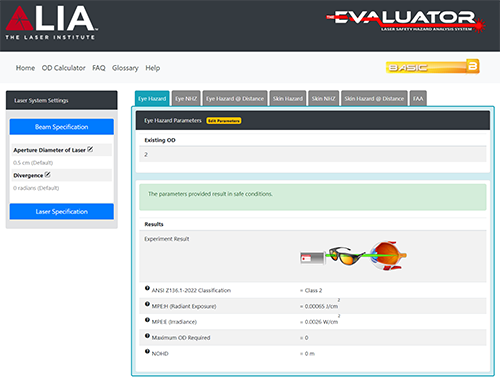This screenshot has width=500, height=380.
Task: Switch to the Skin NHZ tab
Action: (323, 99)
